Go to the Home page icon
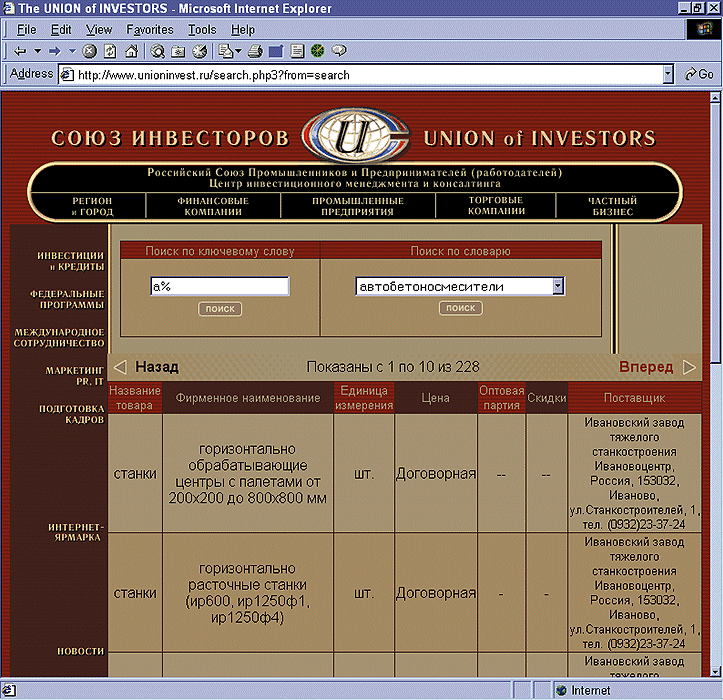The width and height of the screenshot is (723, 700). point(132,51)
